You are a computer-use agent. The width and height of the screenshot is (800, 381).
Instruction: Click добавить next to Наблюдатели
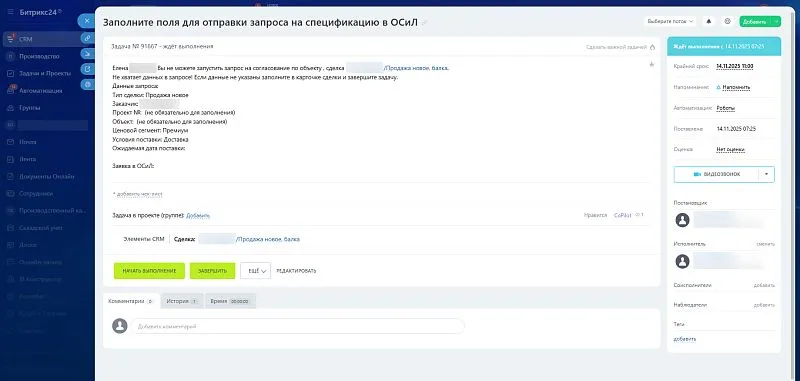[764, 305]
